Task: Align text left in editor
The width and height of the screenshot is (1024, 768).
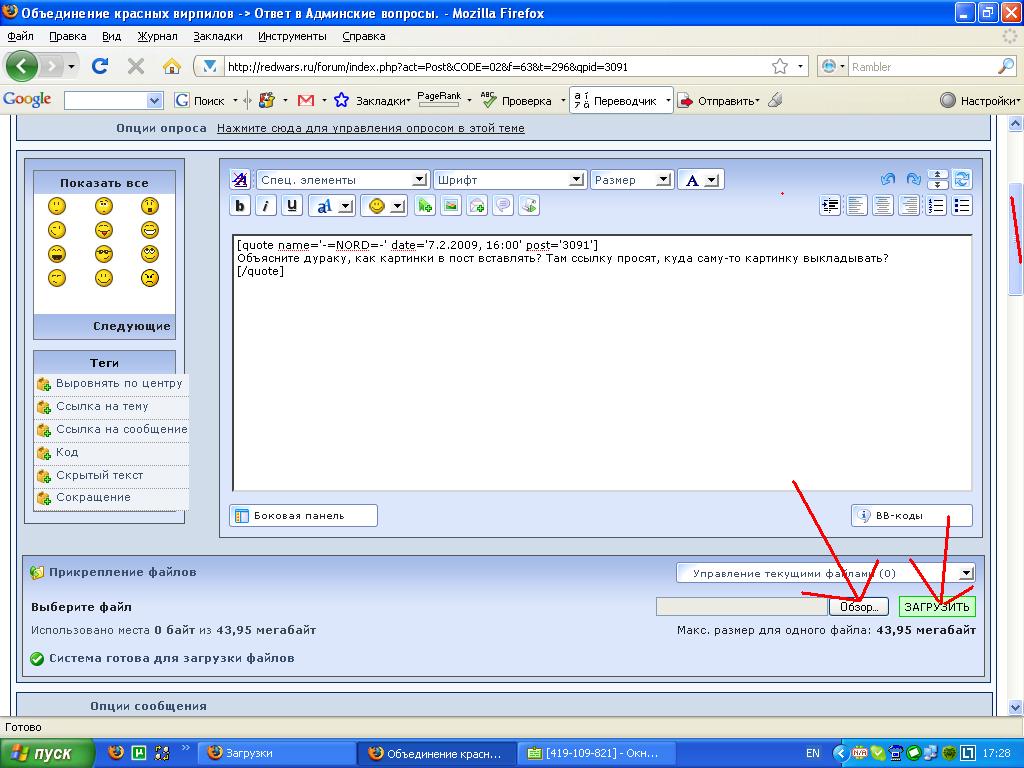Action: [x=856, y=206]
